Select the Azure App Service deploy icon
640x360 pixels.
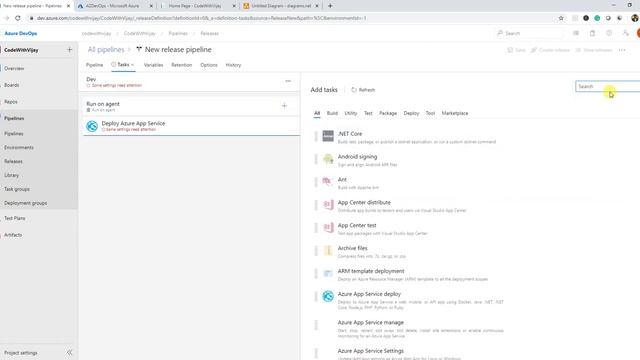coord(328,296)
